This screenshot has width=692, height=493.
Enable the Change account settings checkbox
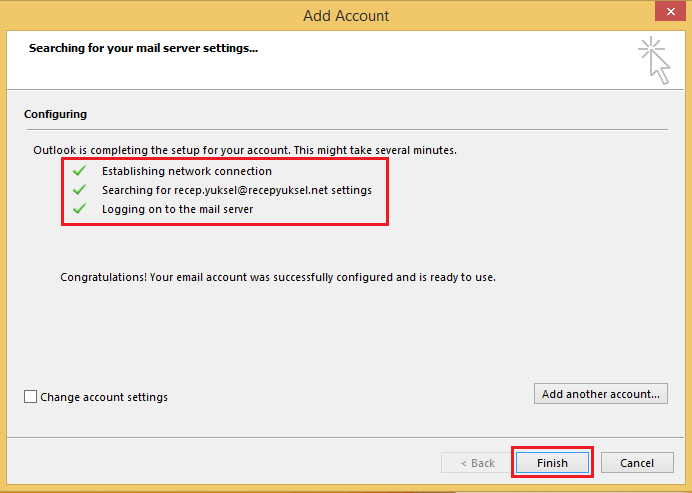(30, 396)
